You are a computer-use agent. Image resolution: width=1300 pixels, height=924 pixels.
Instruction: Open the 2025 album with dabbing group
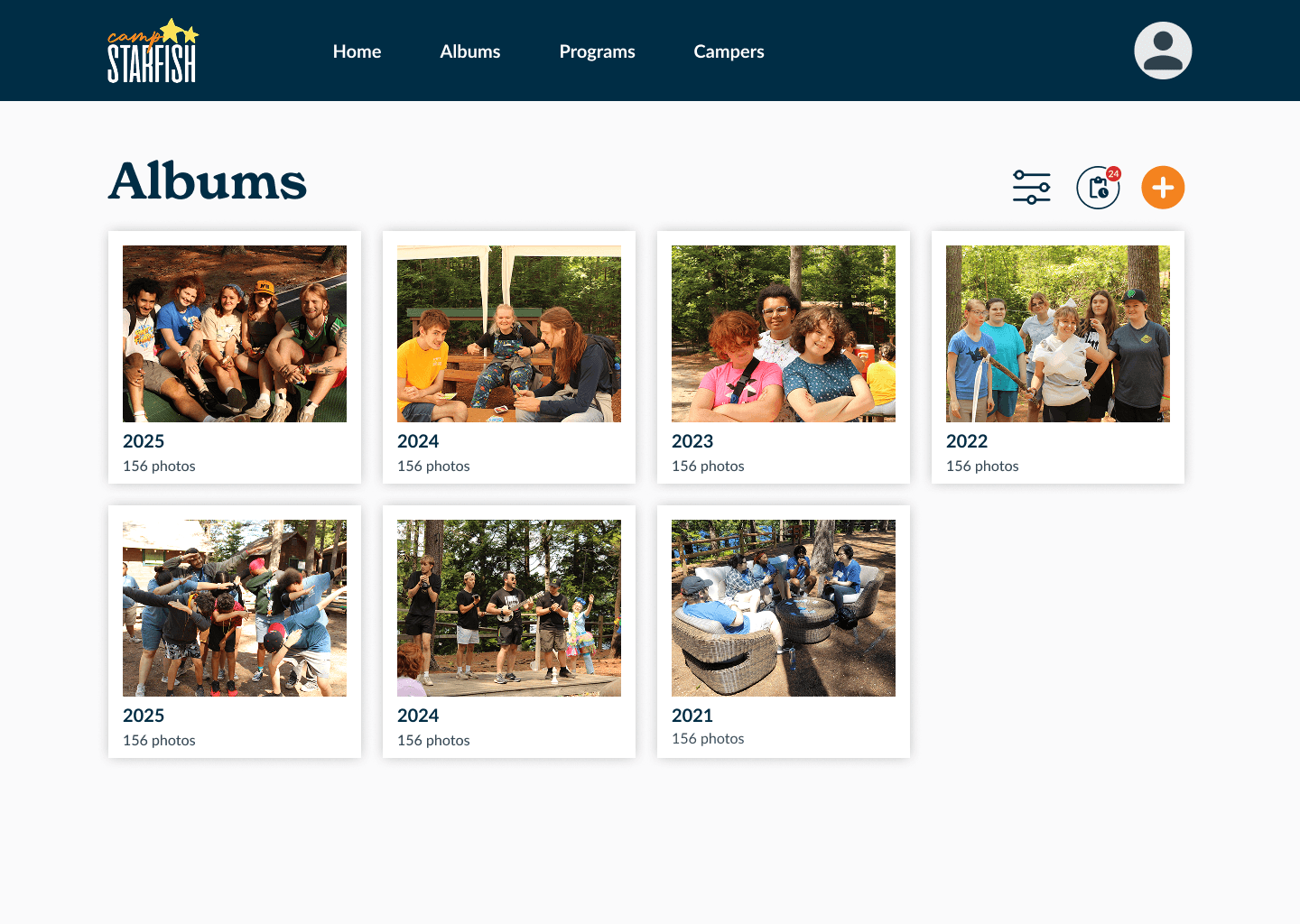(x=235, y=608)
